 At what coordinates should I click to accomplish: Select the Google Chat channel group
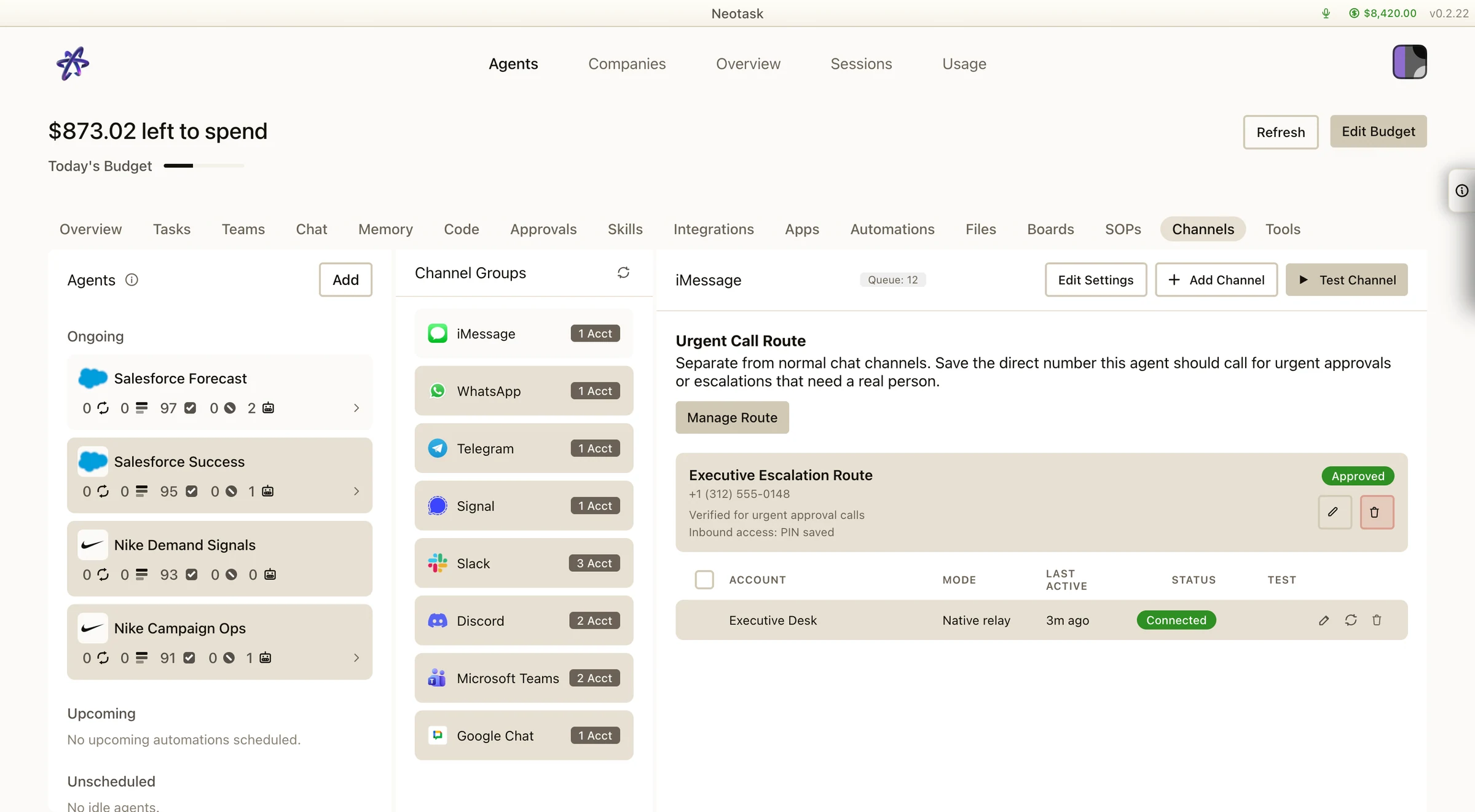point(524,736)
